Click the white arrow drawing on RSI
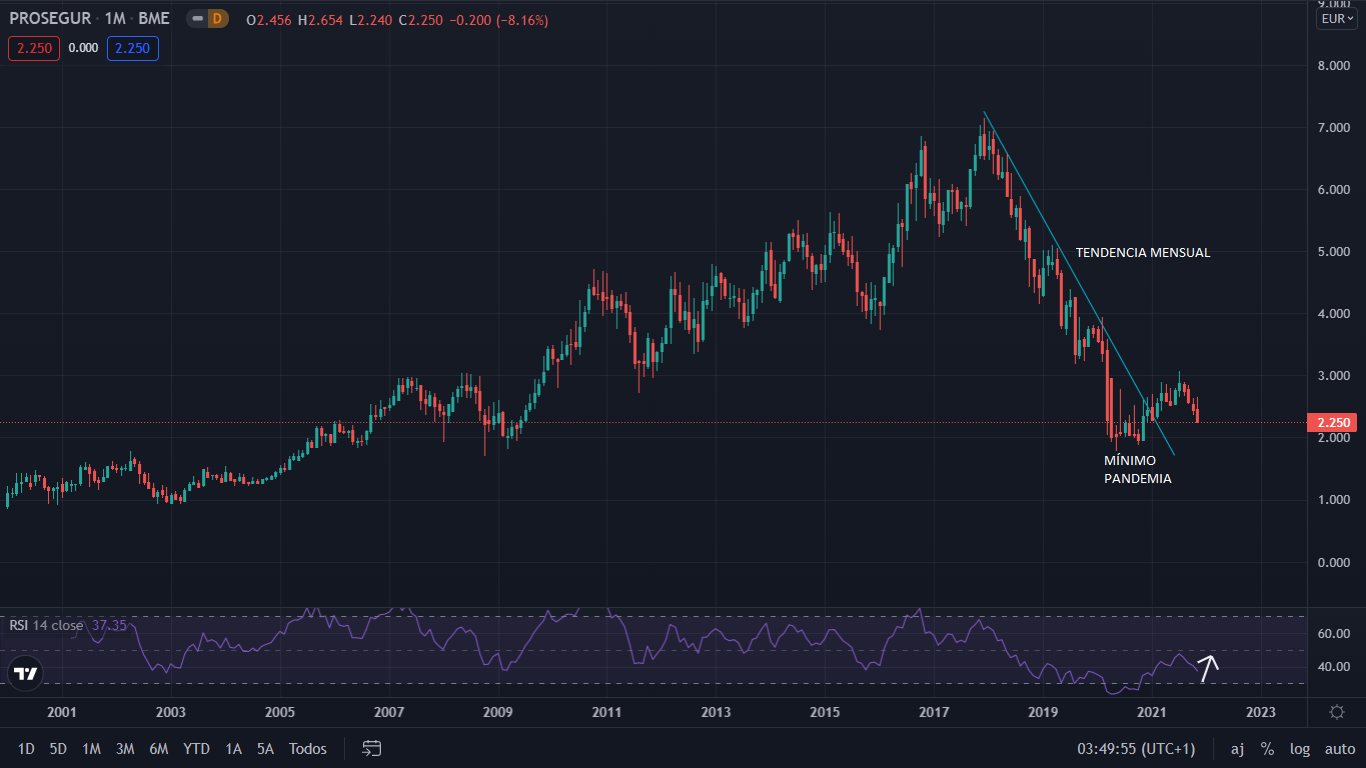The width and height of the screenshot is (1366, 768). coord(1208,668)
